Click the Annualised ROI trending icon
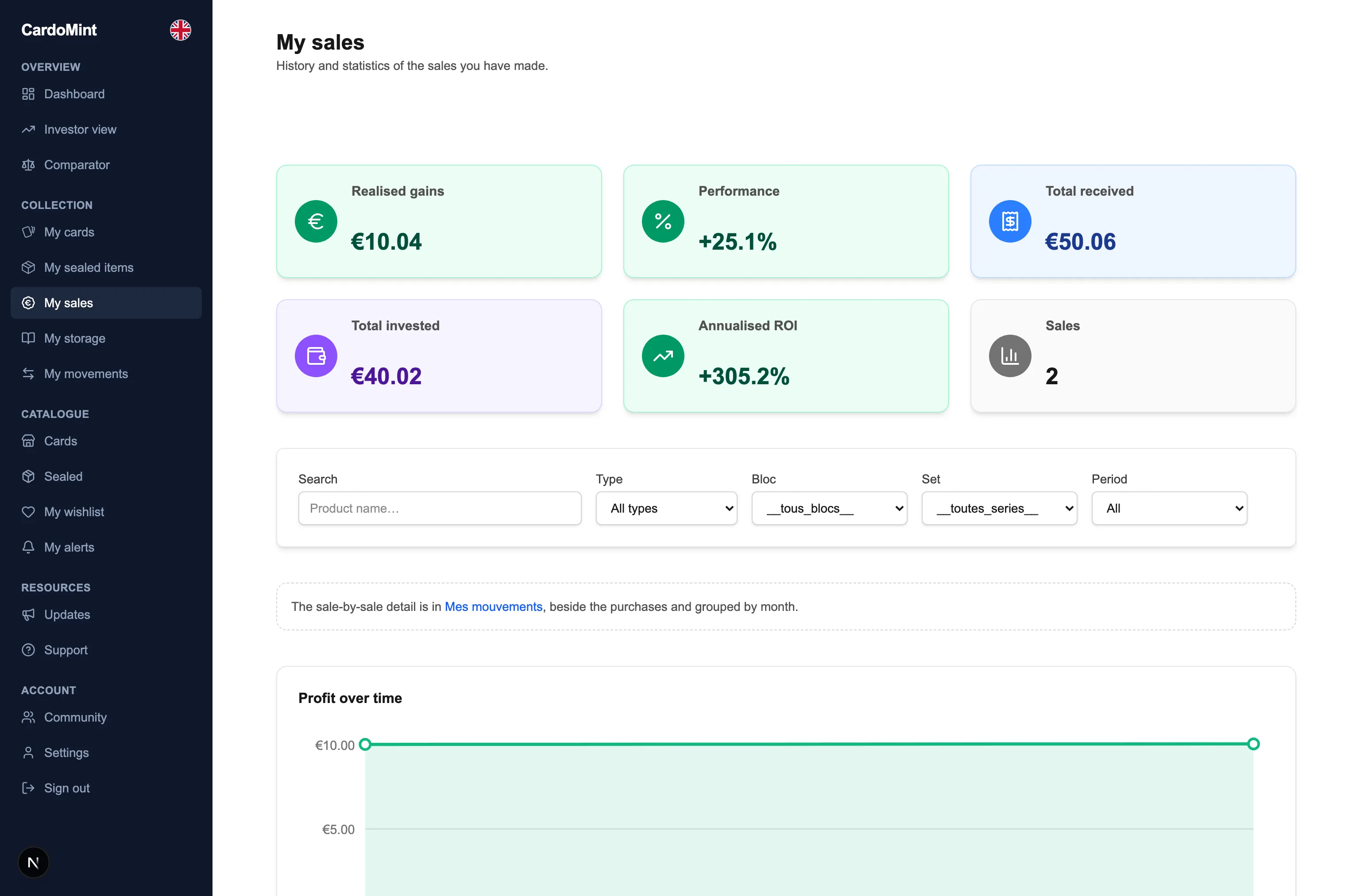This screenshot has height=896, width=1360. pos(662,355)
